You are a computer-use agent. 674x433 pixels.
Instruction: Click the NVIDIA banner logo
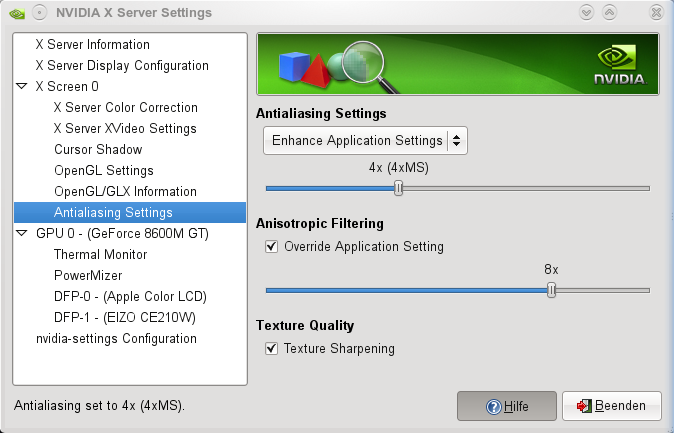620,65
